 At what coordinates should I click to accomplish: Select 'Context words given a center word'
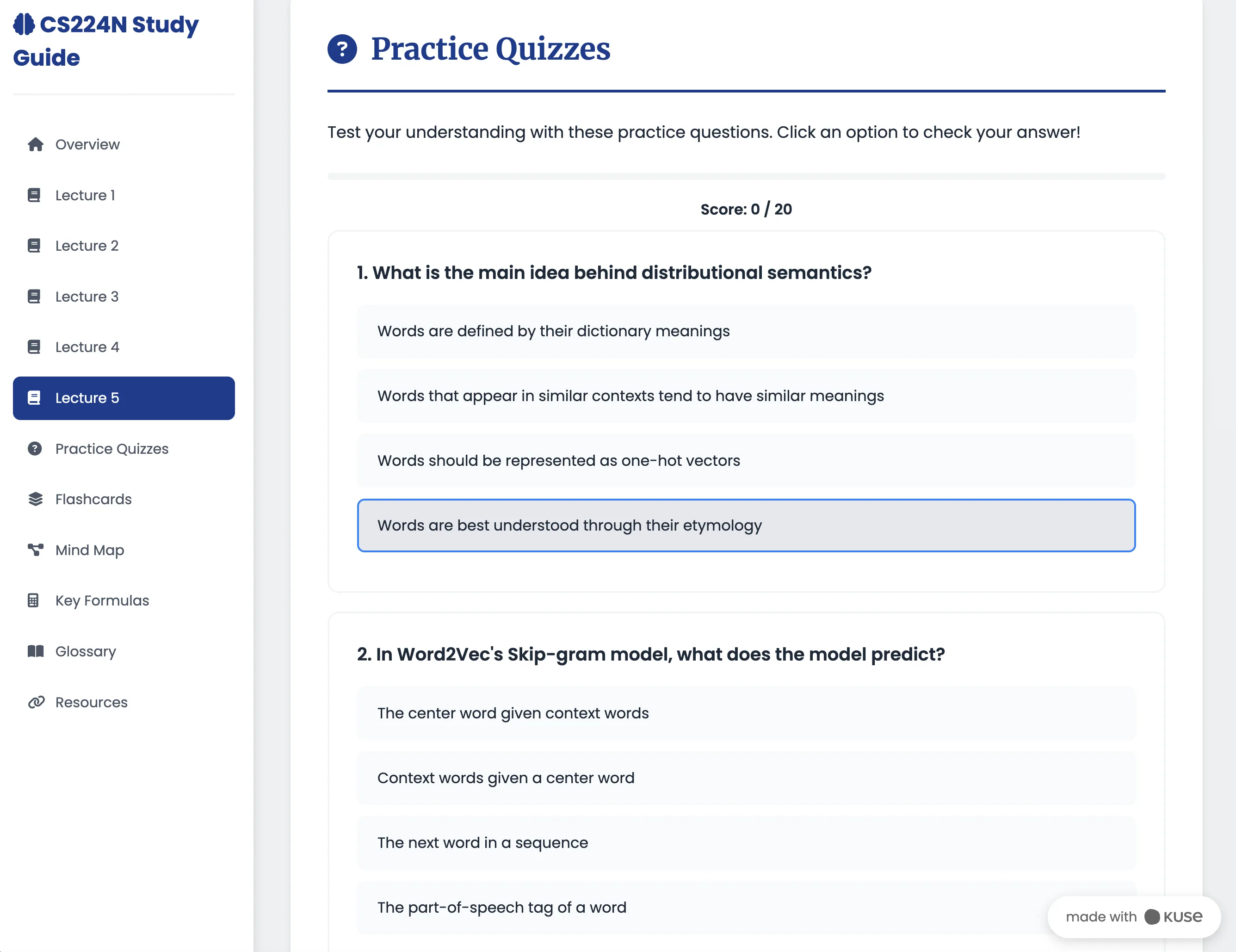click(x=746, y=778)
